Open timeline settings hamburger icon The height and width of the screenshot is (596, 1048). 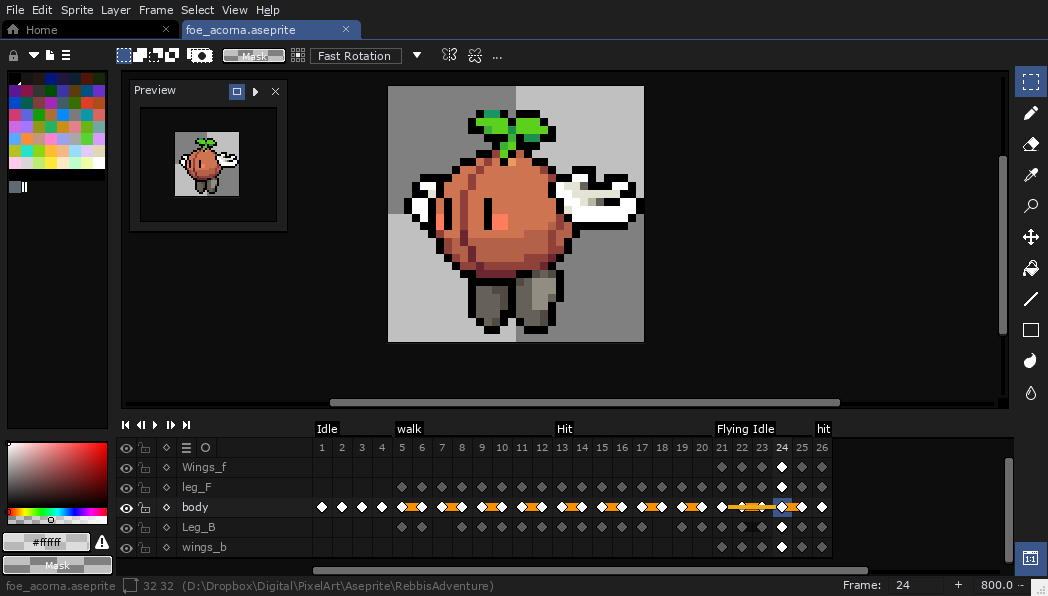tap(186, 448)
